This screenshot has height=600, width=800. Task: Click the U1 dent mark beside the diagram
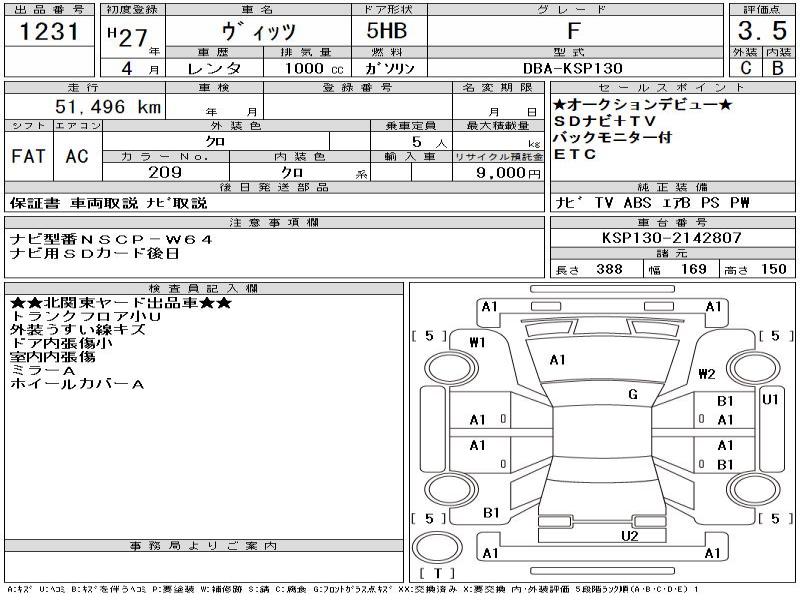tap(770, 399)
